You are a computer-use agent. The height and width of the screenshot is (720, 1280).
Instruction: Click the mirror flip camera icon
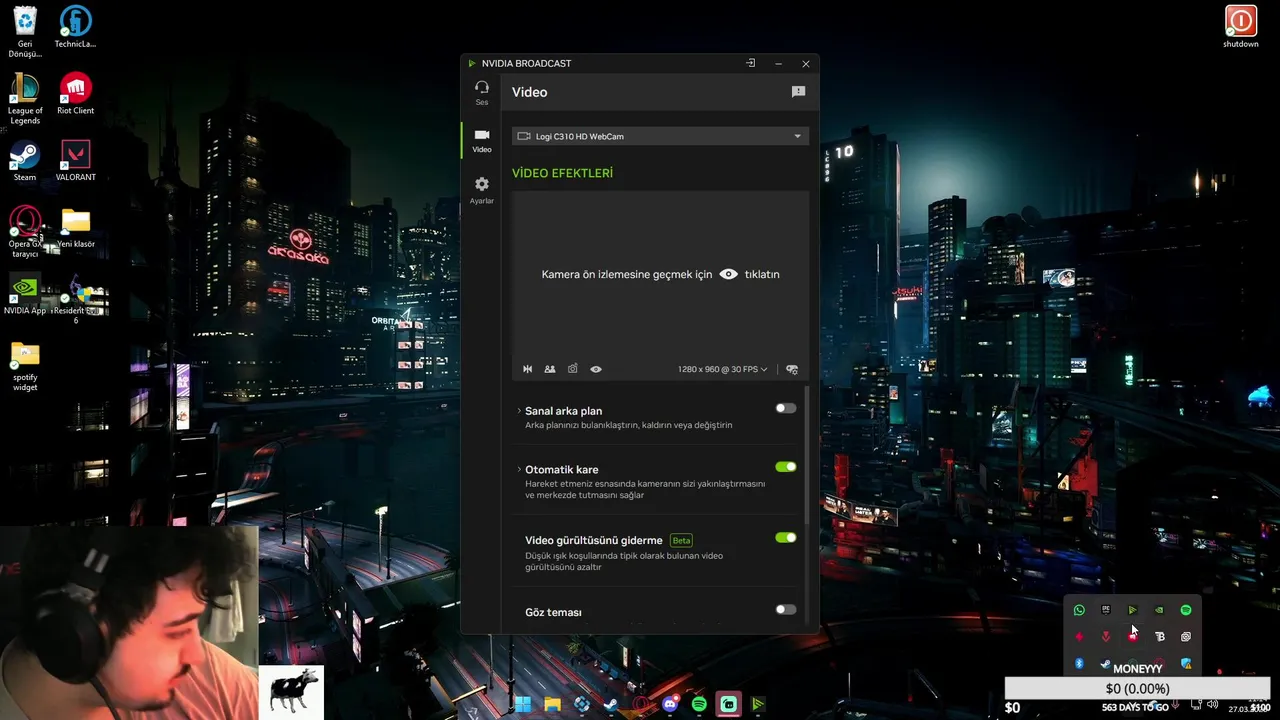528,369
